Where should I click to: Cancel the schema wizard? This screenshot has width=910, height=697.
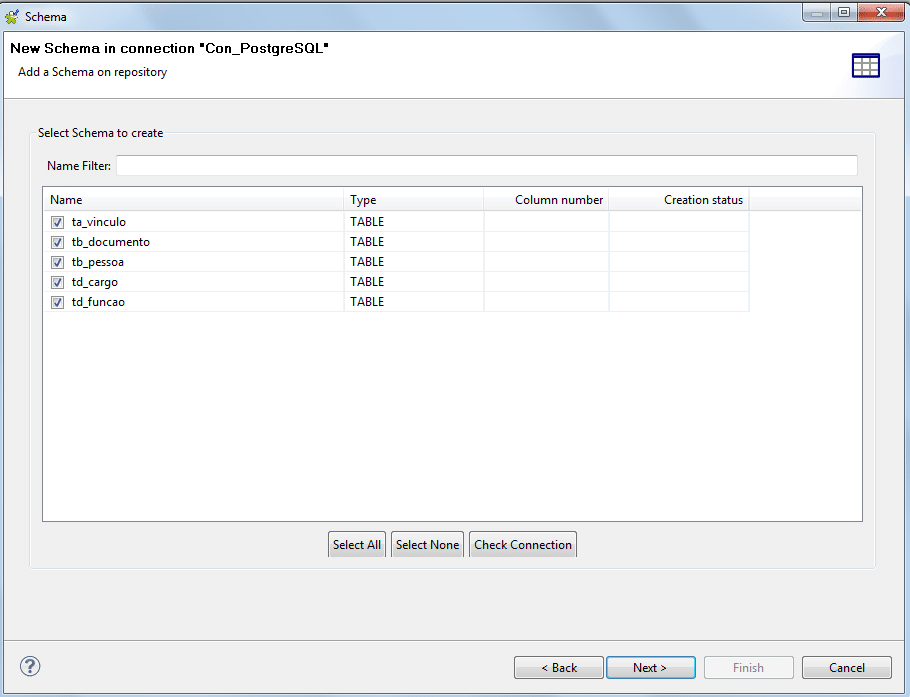[x=846, y=668]
